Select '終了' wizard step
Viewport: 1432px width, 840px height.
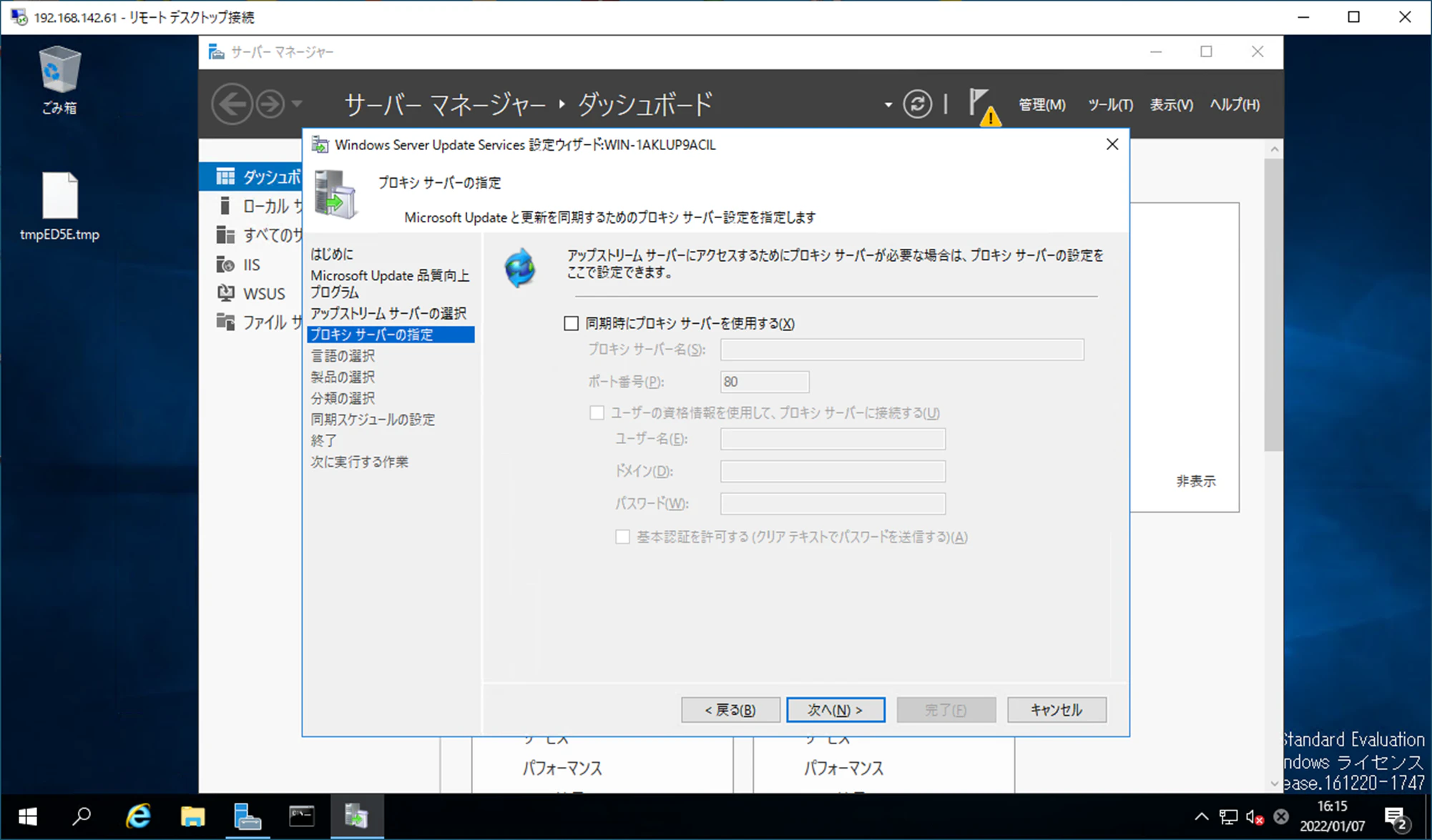[x=323, y=440]
